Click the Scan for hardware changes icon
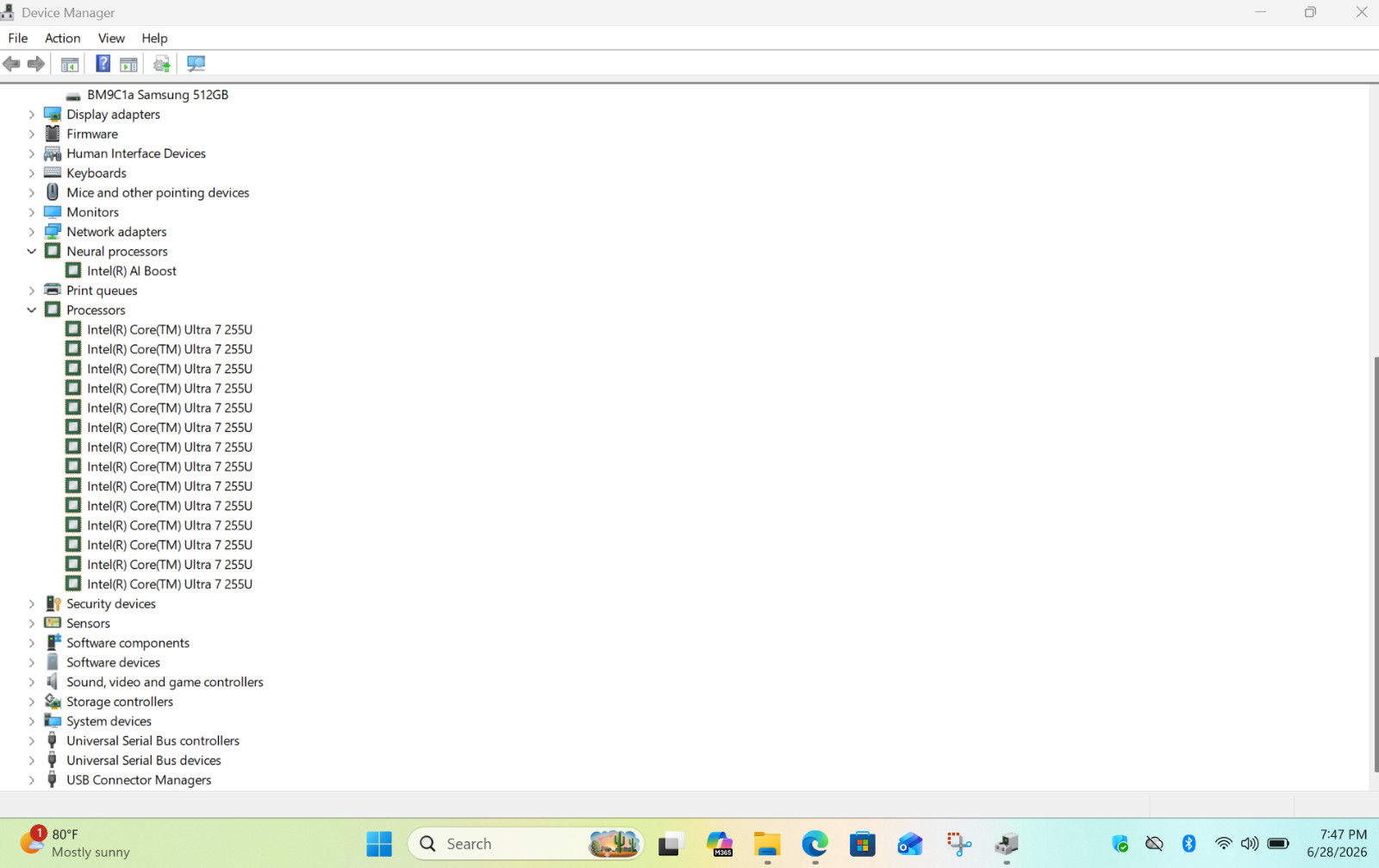The width and height of the screenshot is (1379, 868). tap(197, 64)
